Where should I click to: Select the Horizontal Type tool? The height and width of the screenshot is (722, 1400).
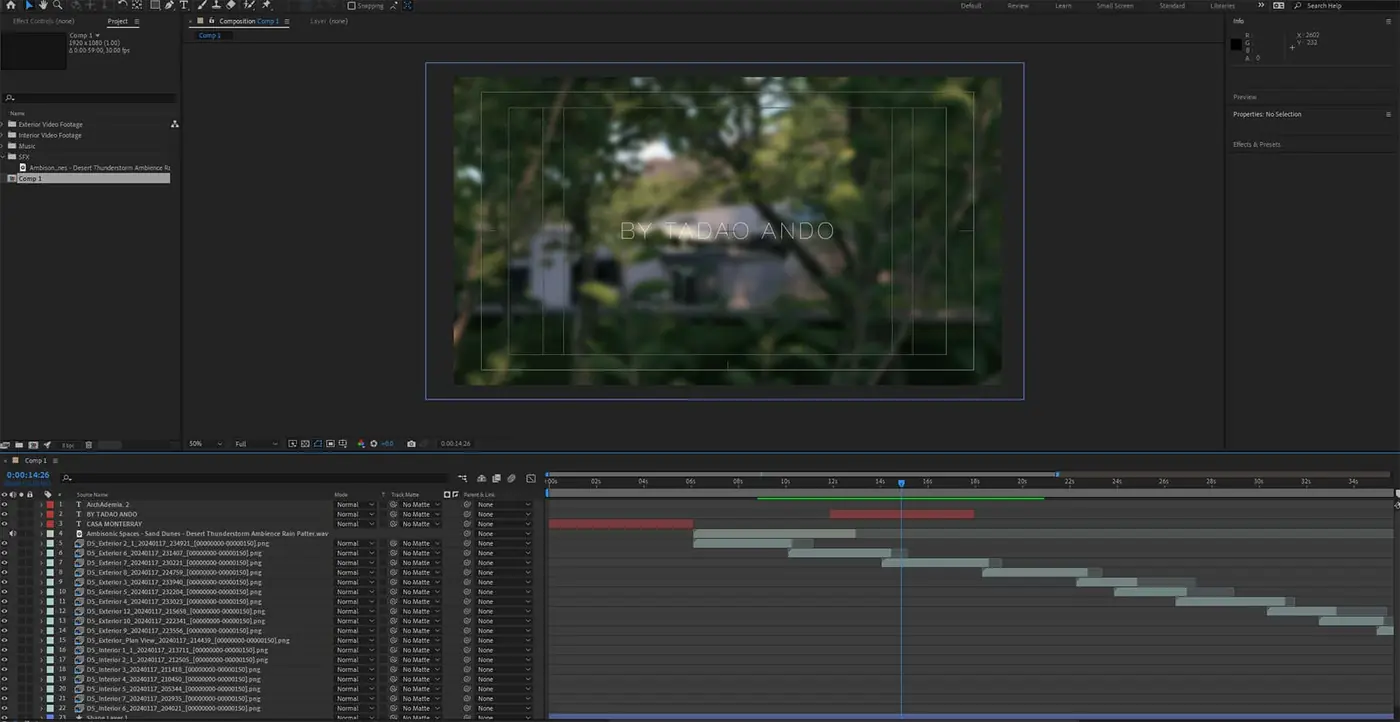tap(184, 5)
